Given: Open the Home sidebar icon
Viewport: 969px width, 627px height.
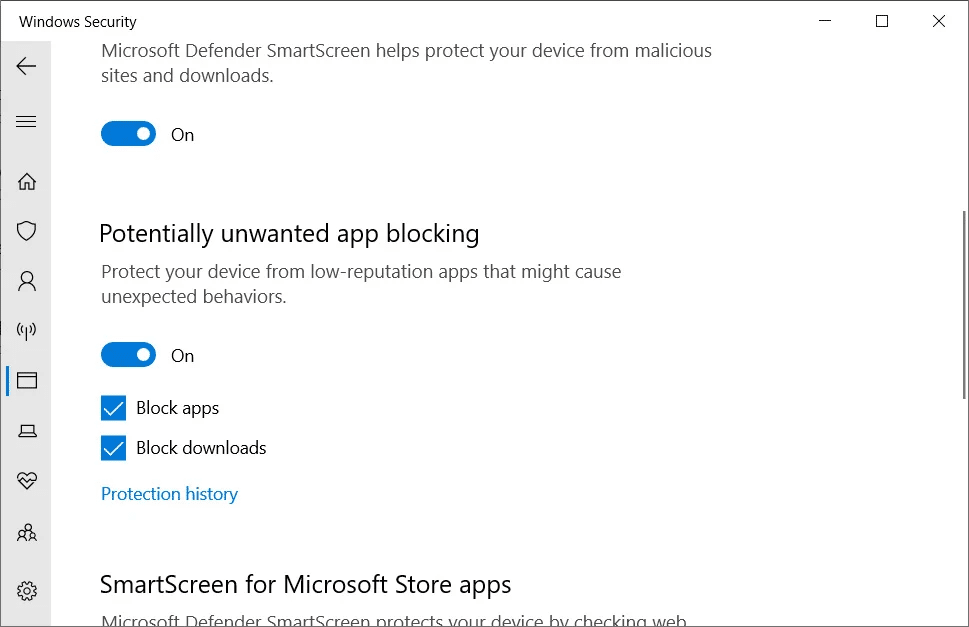Looking at the screenshot, I should (x=27, y=182).
